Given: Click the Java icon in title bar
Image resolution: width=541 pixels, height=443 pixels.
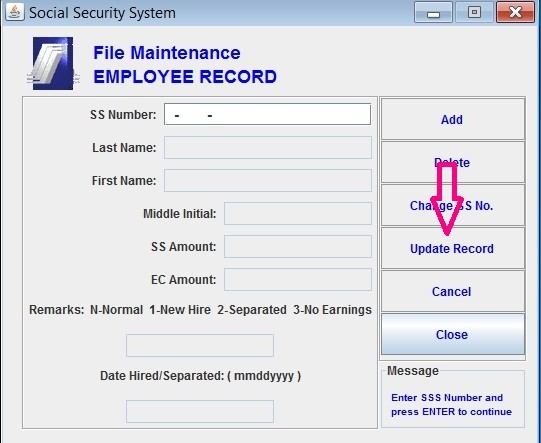Looking at the screenshot, I should tap(15, 12).
